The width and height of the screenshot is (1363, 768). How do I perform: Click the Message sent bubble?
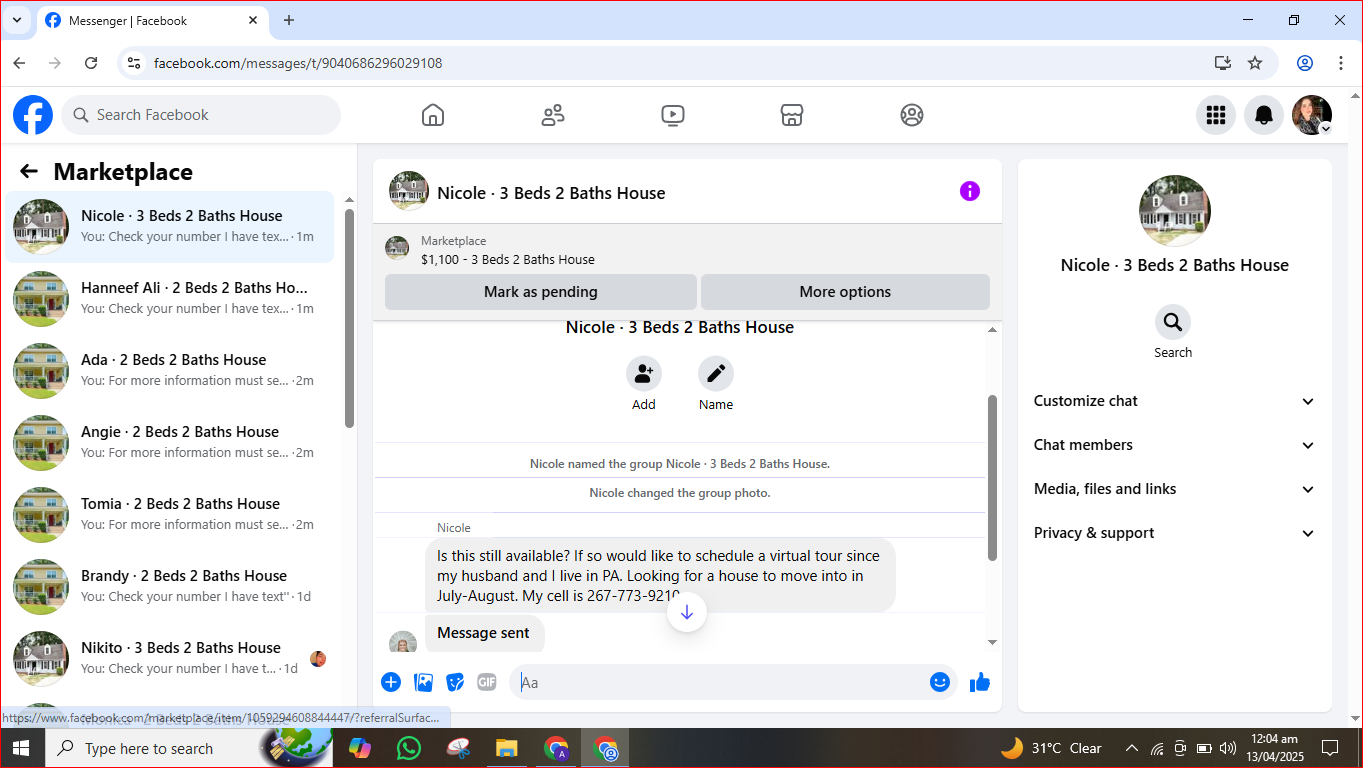click(x=484, y=633)
